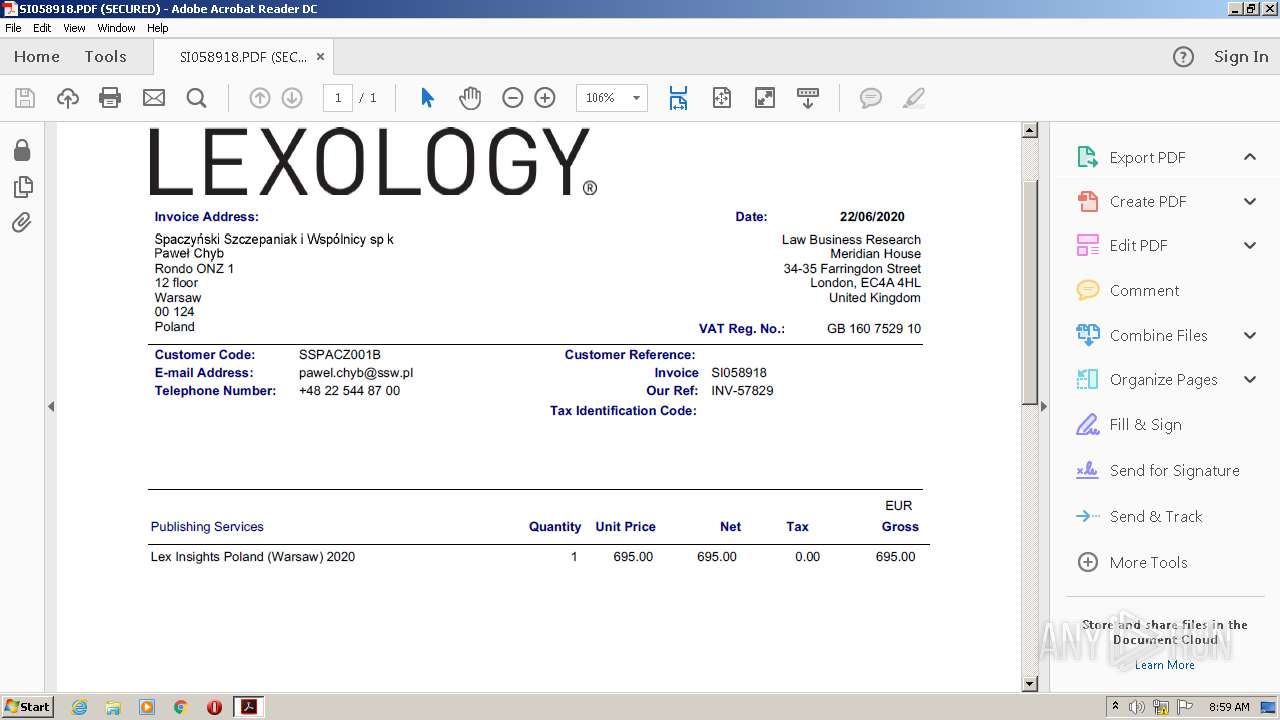1280x720 pixels.
Task: Click the vertical scrollbar up arrow
Action: click(x=1030, y=131)
